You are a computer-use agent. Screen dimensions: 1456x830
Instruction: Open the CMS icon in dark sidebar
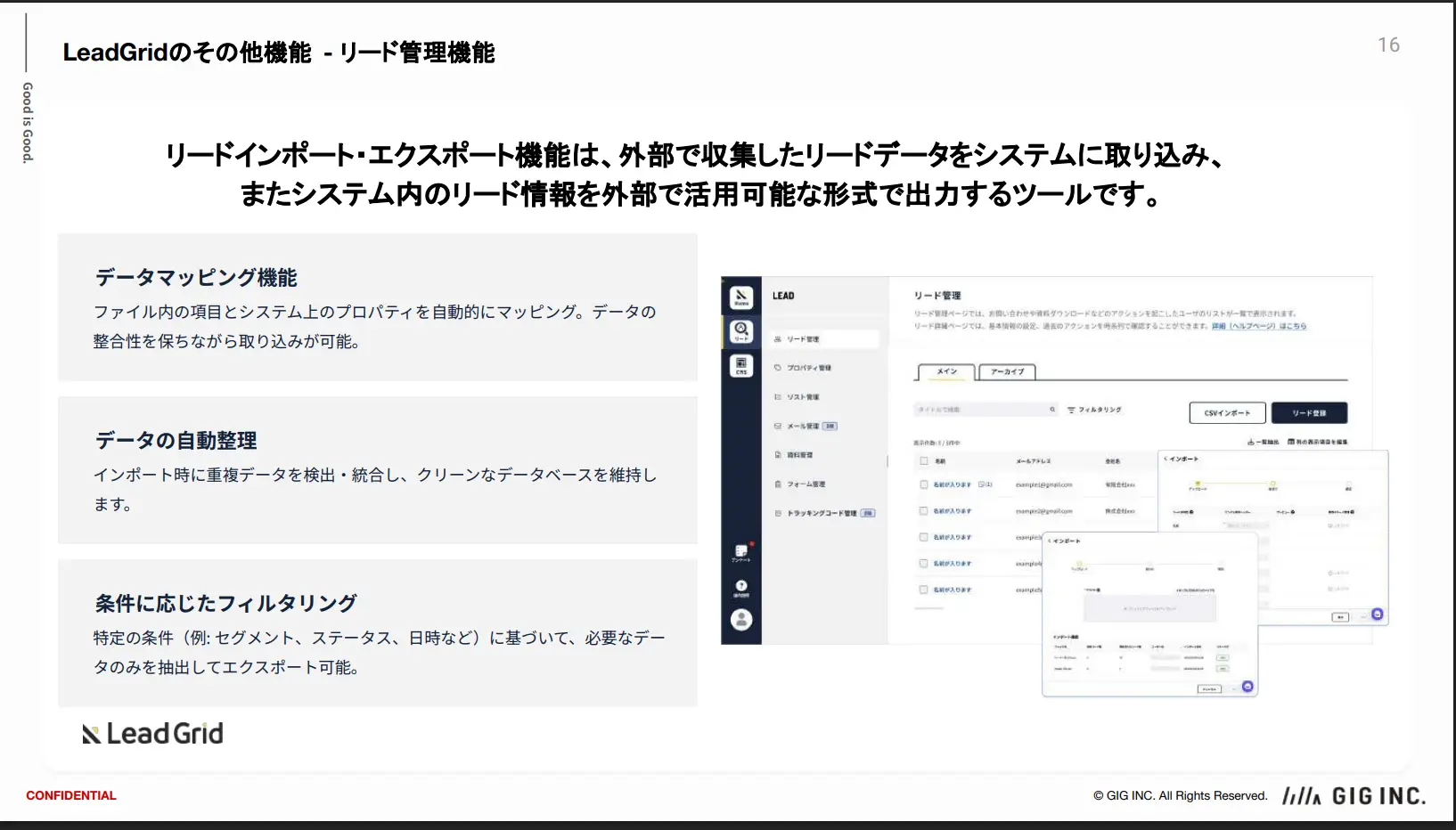[740, 365]
